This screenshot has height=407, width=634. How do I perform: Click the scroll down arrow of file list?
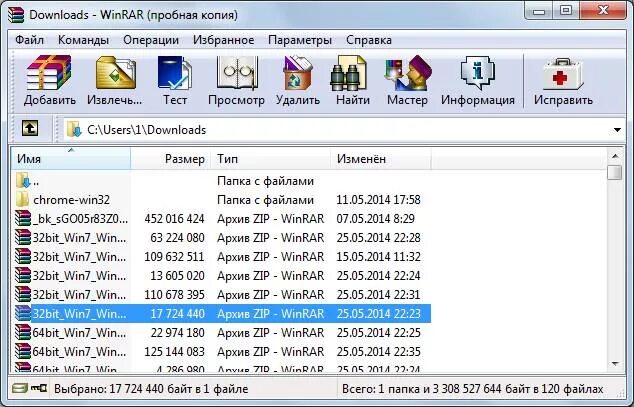point(615,364)
